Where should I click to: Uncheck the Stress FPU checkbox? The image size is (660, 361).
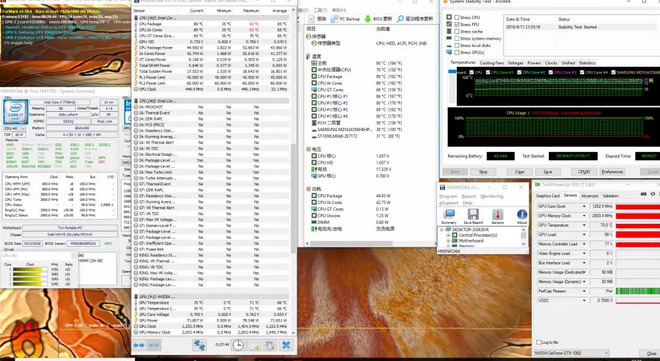click(457, 24)
